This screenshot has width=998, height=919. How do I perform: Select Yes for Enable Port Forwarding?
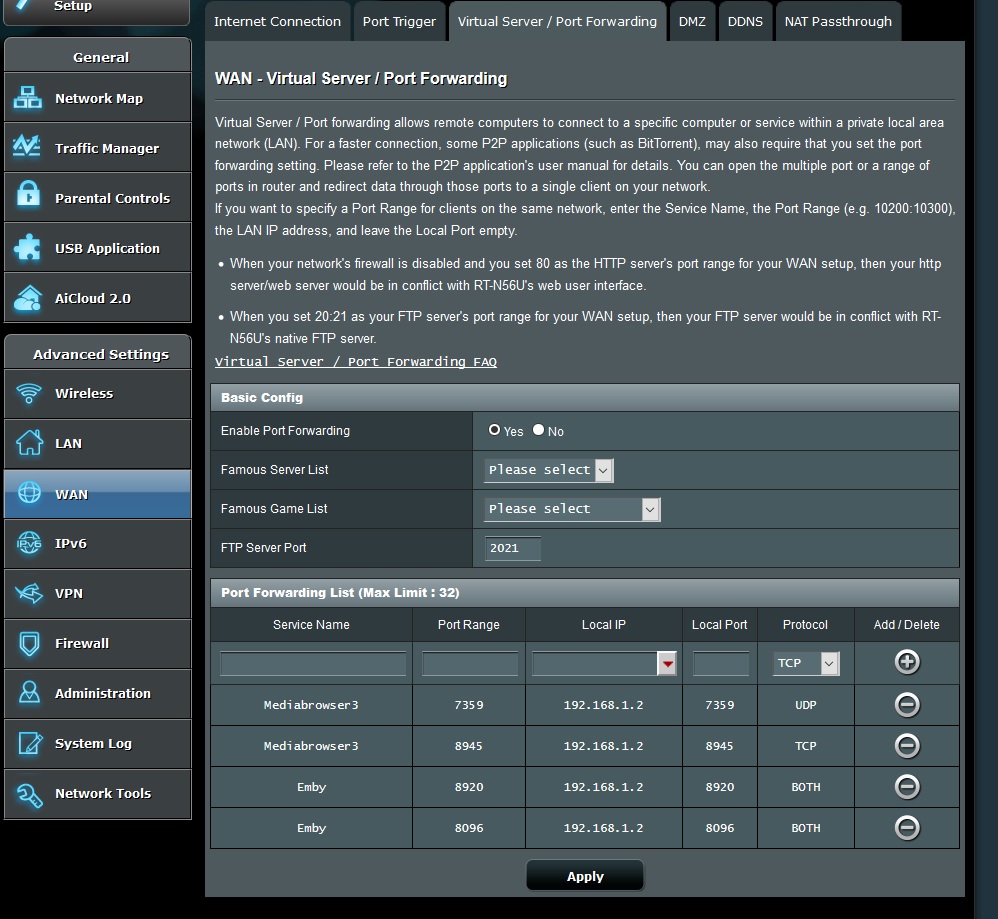[x=494, y=430]
